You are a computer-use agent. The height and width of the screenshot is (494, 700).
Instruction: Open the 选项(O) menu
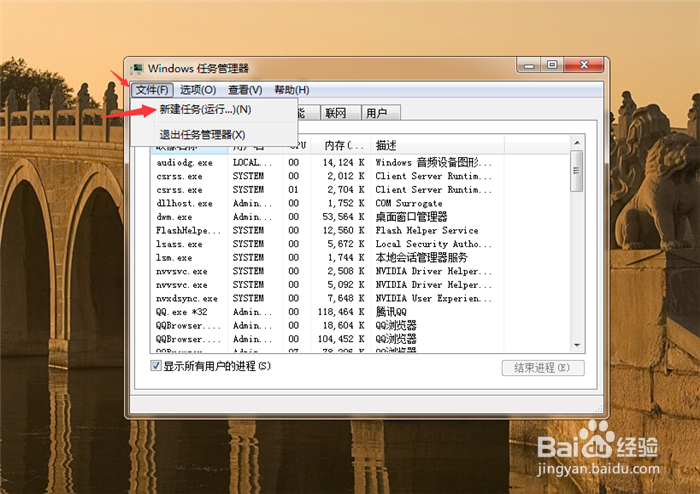pos(198,90)
